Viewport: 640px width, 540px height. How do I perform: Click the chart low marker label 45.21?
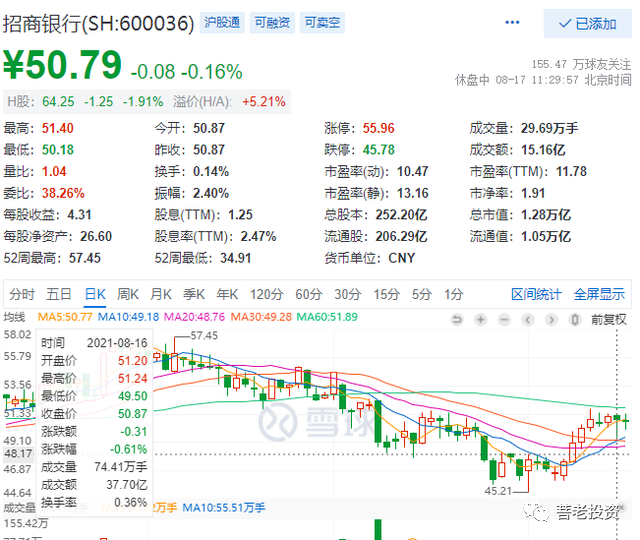click(498, 491)
